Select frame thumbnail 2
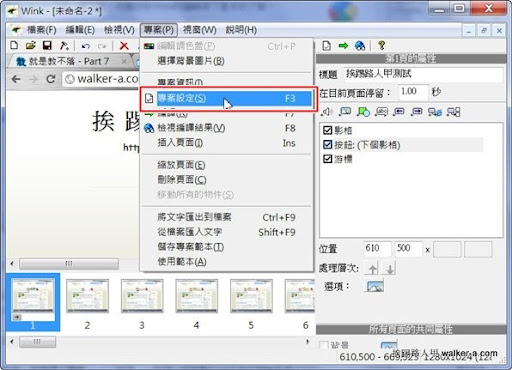The image size is (512, 370). pyautogui.click(x=87, y=296)
